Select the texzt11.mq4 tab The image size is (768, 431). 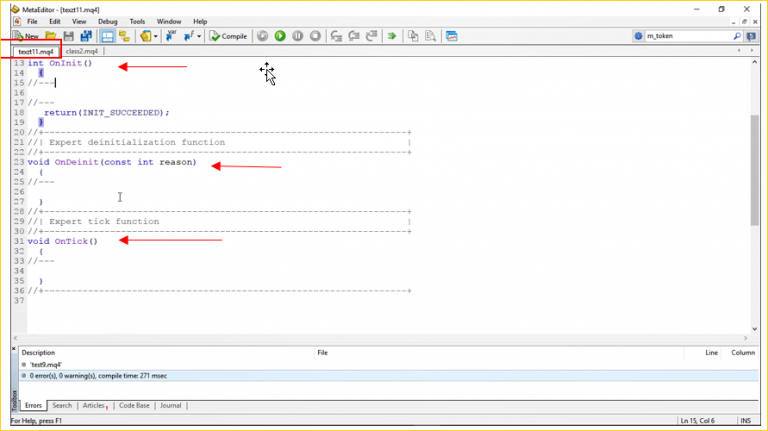[36, 51]
